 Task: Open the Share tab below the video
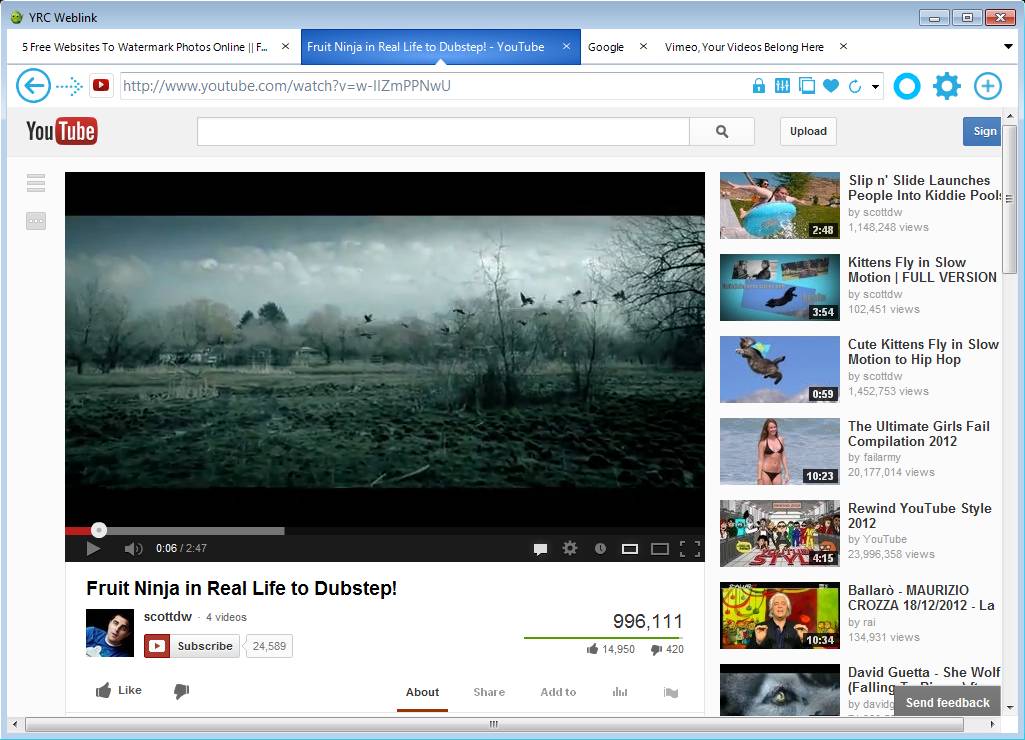[489, 692]
